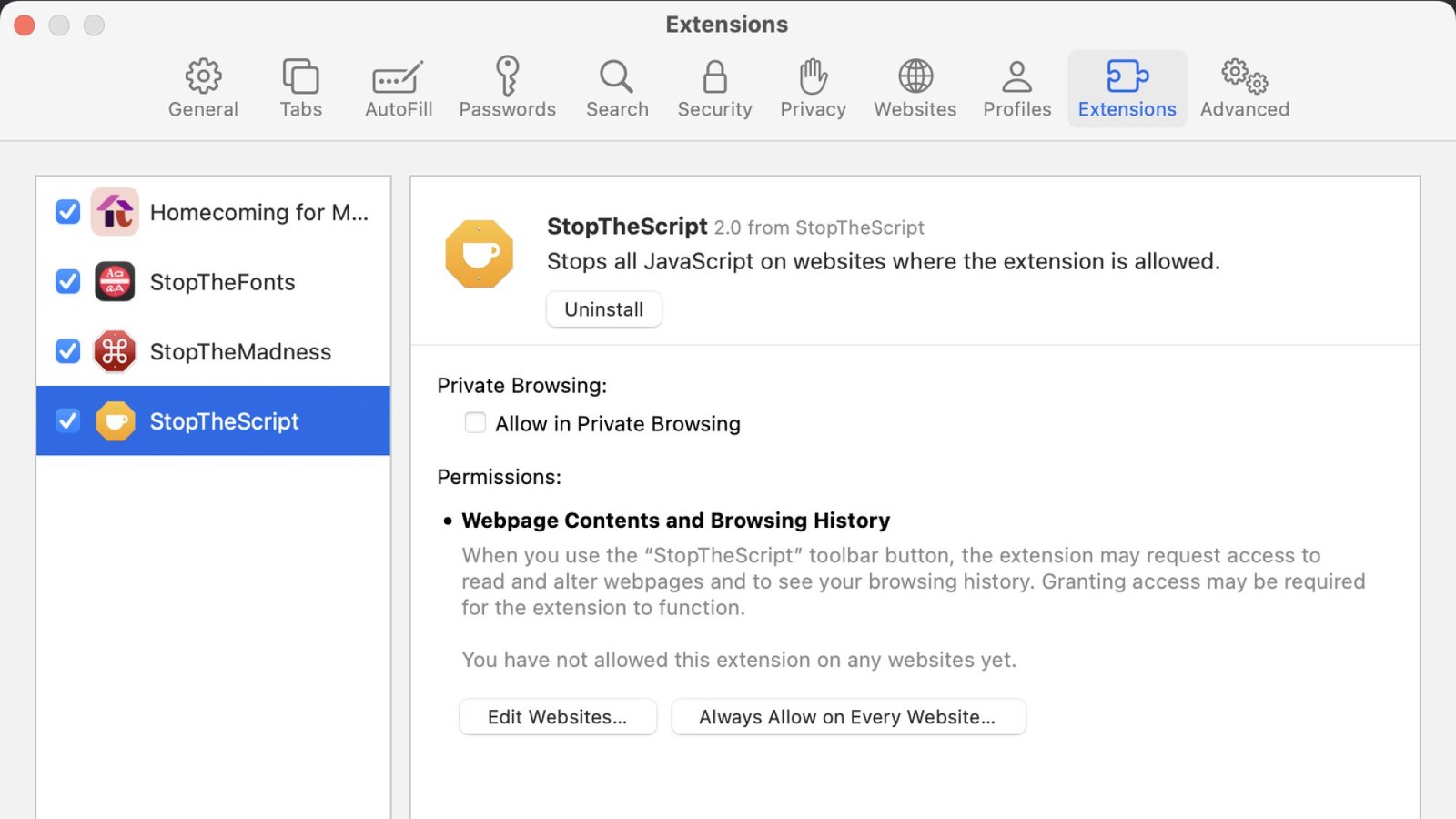The height and width of the screenshot is (819, 1456).
Task: Click Always Allow on Every Website button
Action: pos(848,717)
